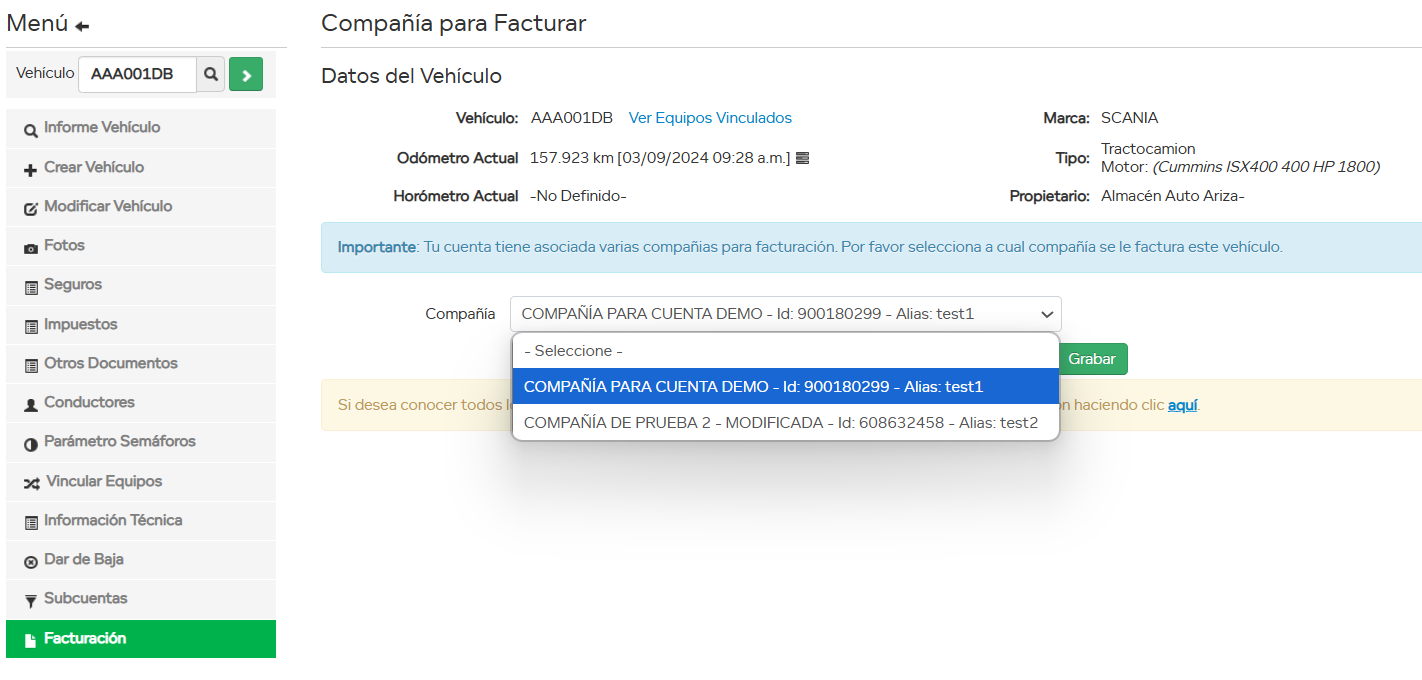The image size is (1422, 680).
Task: Open Vincular Equipos shuffle icon entry
Action: (x=32, y=483)
